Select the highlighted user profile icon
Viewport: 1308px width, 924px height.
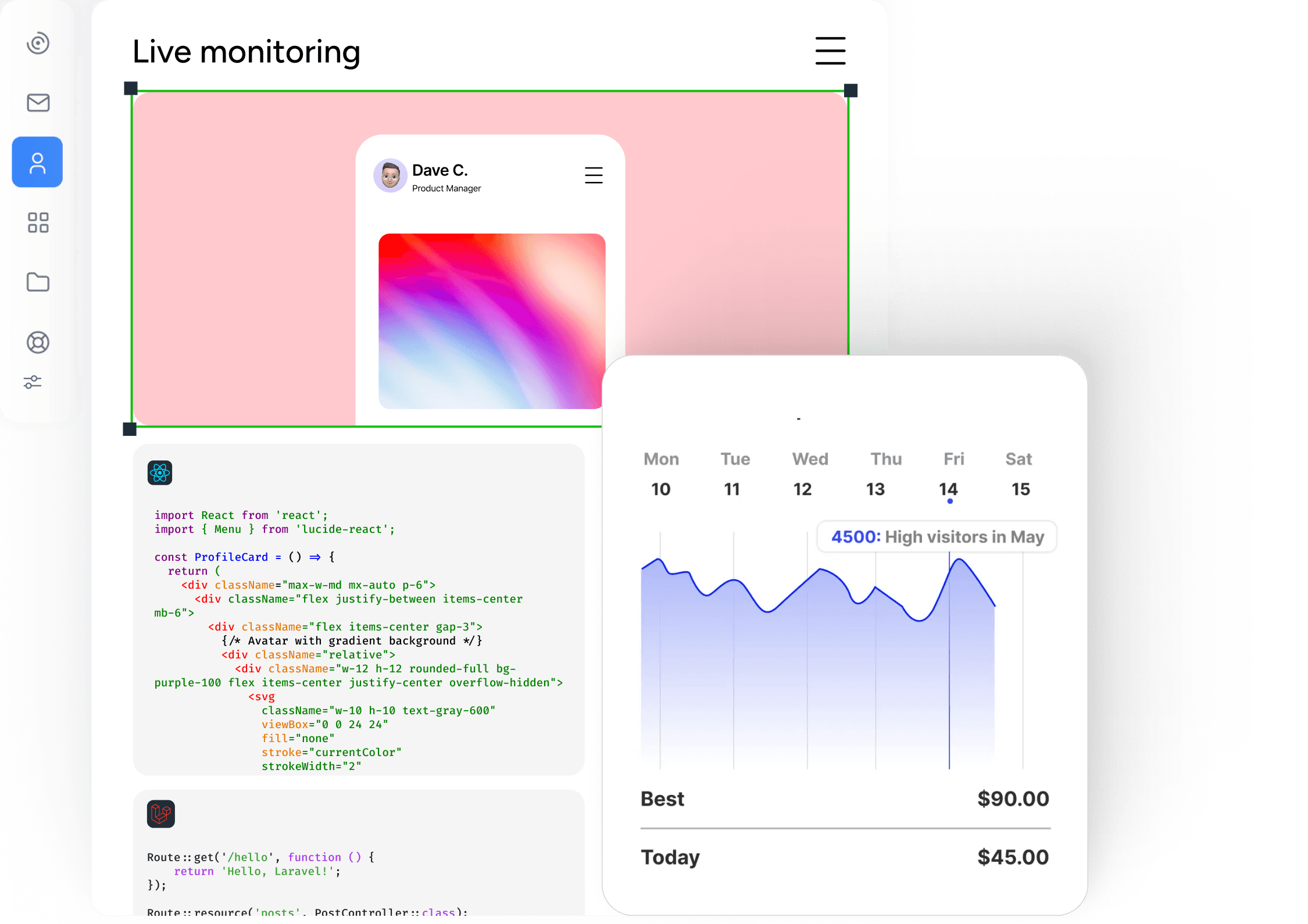click(37, 162)
